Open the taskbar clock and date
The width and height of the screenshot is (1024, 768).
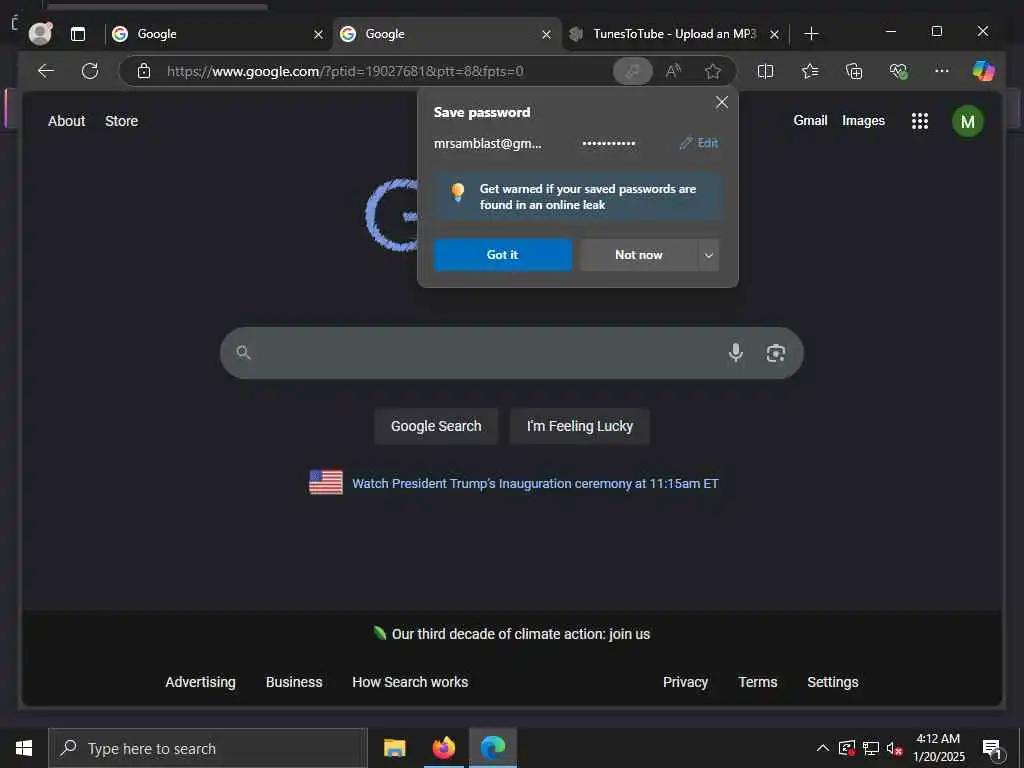coord(938,748)
